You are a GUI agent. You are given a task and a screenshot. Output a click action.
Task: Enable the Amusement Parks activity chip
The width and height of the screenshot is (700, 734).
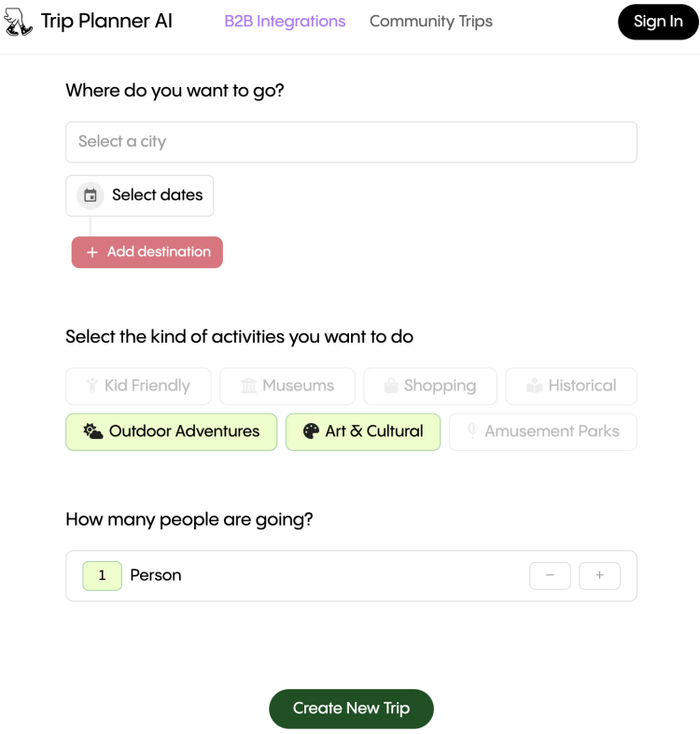point(543,432)
